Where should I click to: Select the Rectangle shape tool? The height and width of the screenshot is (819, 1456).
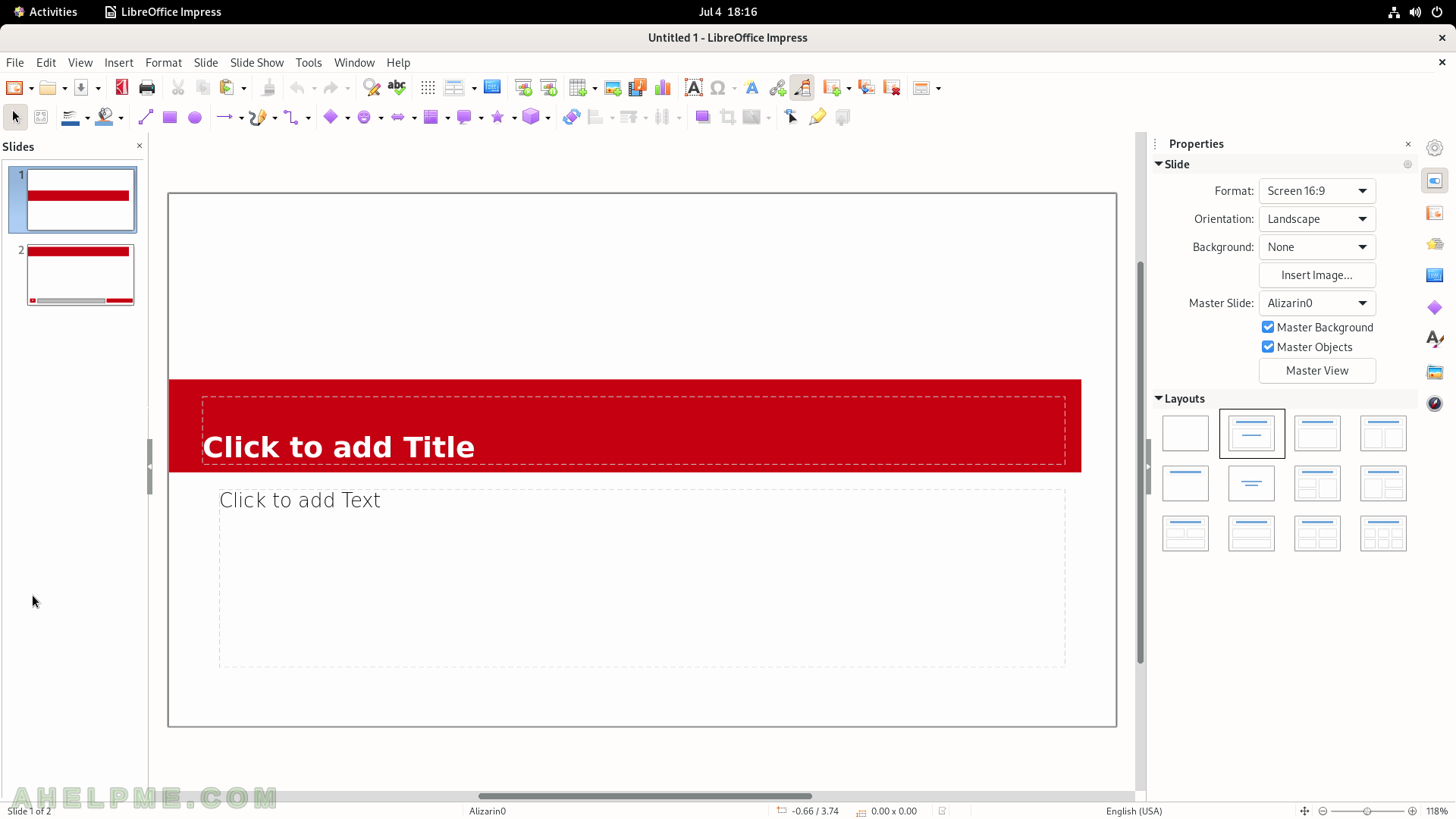coord(170,118)
